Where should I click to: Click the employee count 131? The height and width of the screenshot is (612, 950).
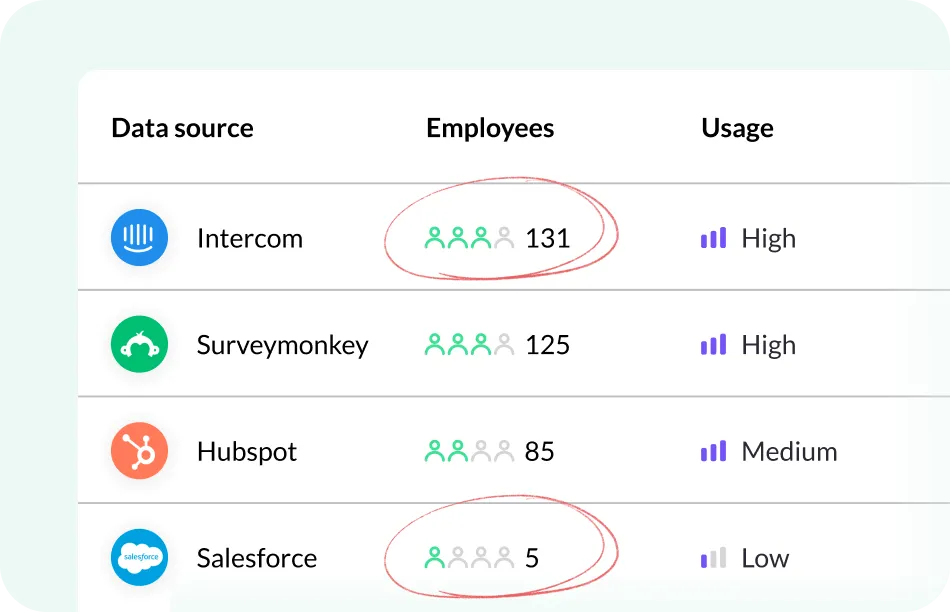[x=548, y=238]
